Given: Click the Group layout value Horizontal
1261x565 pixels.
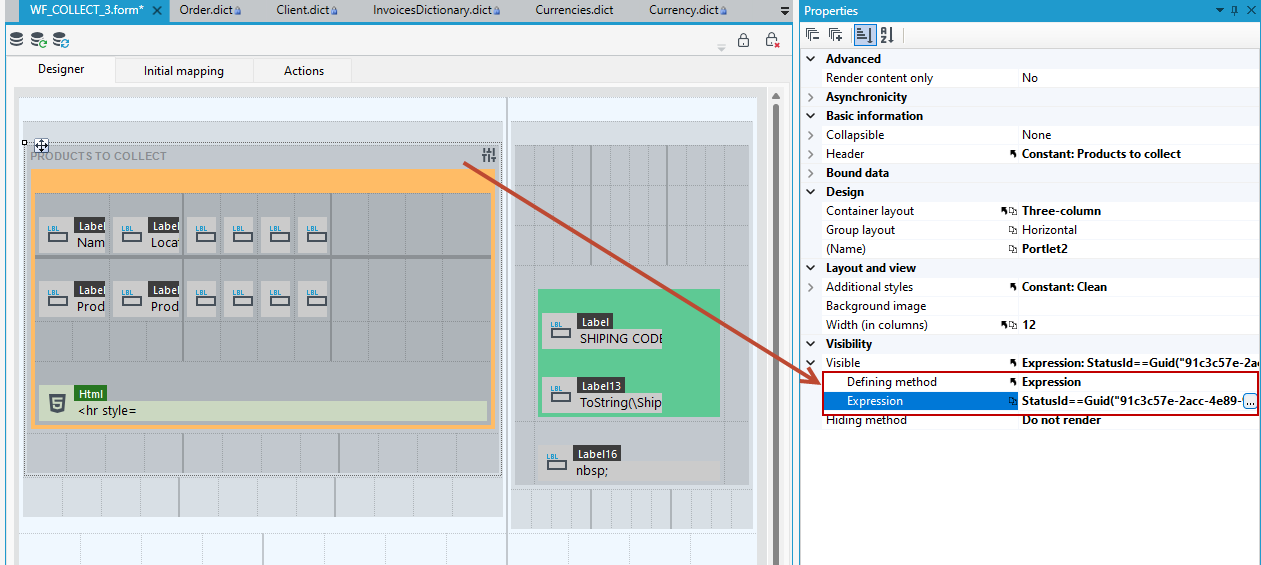Looking at the screenshot, I should (1052, 230).
